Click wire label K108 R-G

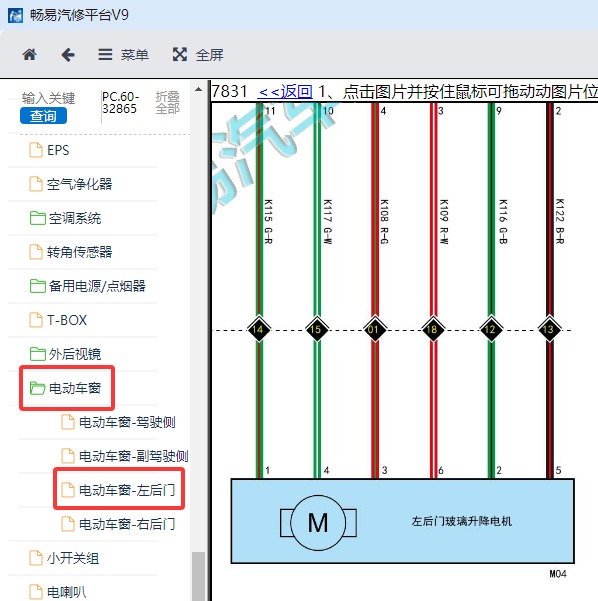point(384,221)
